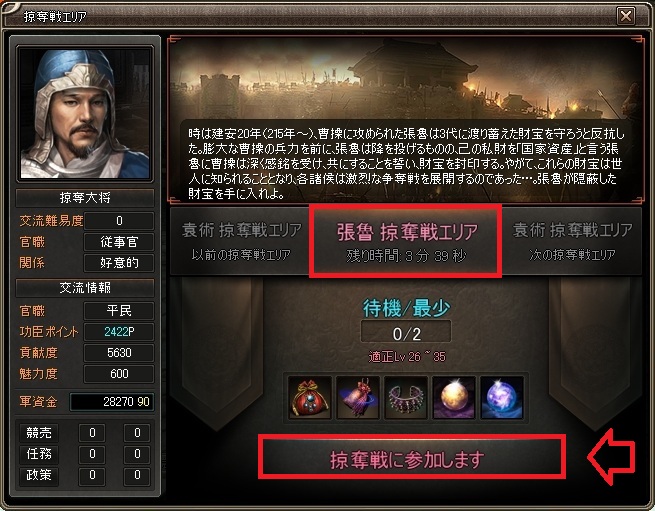This screenshot has width=655, height=511.
Task: Select the purple tassel charm reward icon
Action: point(358,397)
